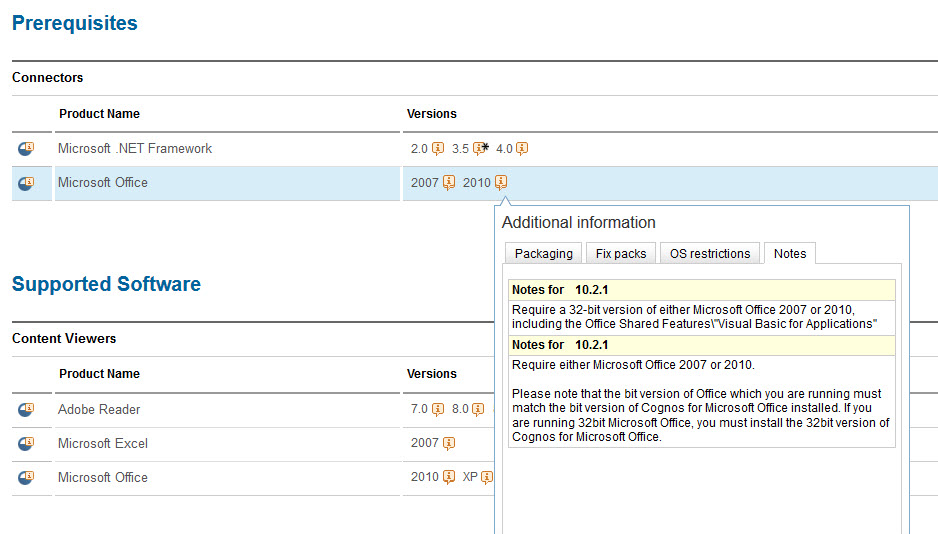
Task: Click the Prerequisites heading
Action: click(x=75, y=23)
